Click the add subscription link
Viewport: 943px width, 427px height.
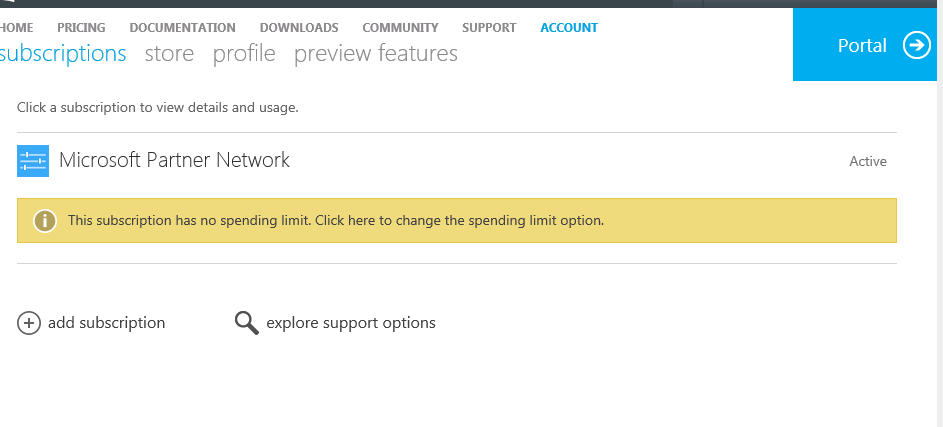coord(106,323)
